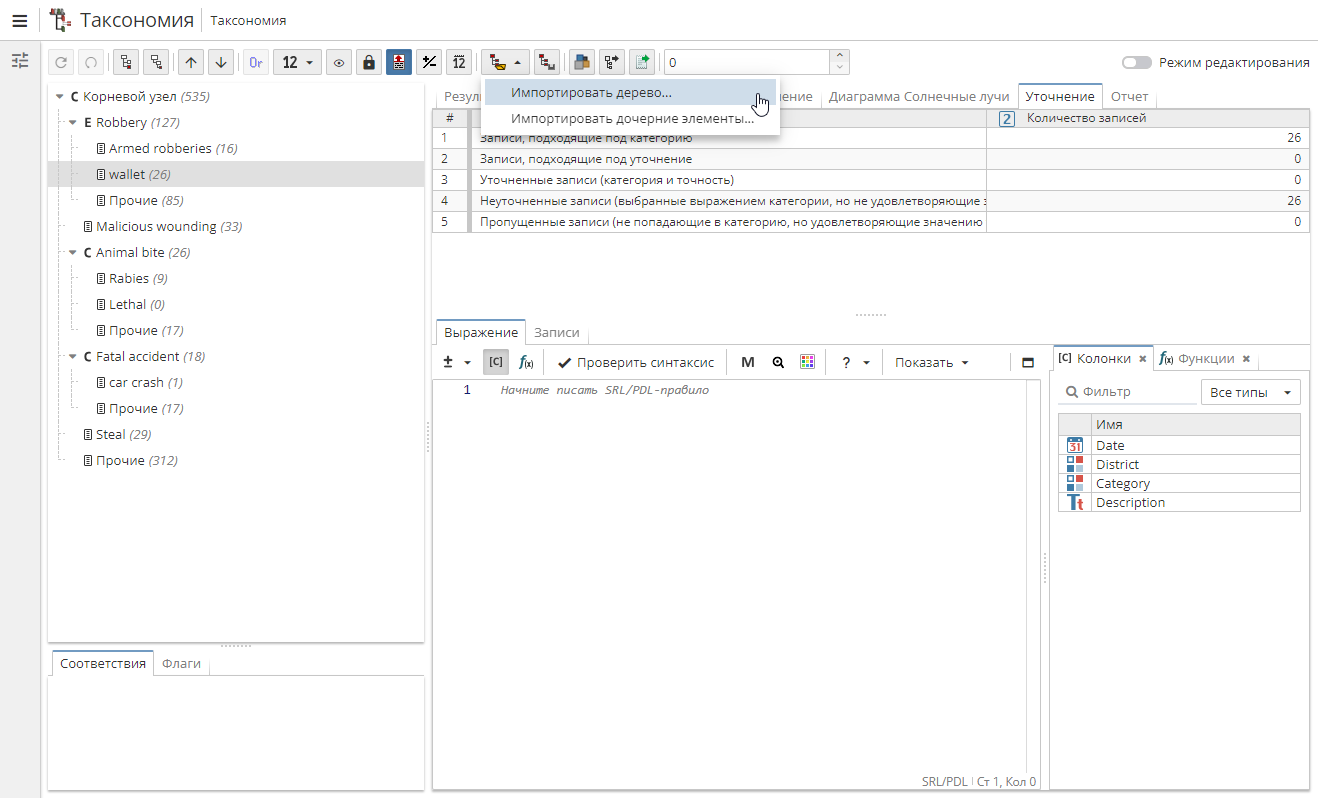This screenshot has height=798, width=1318.
Task: Select the 'car crash (1)' tree item
Action: point(139,382)
